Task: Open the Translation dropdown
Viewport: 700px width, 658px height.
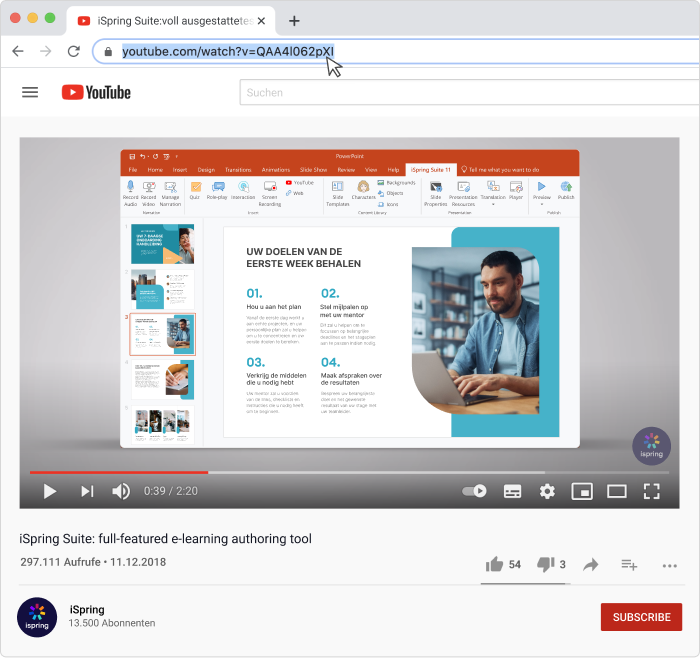Action: pyautogui.click(x=493, y=192)
